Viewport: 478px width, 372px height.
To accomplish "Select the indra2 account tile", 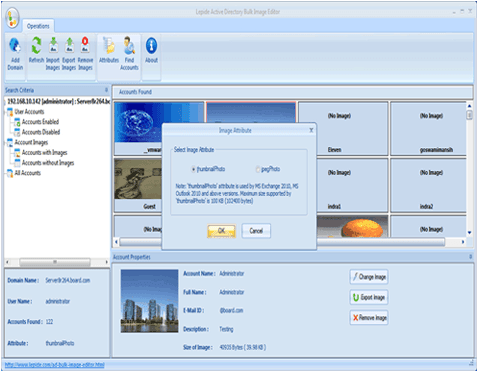I will click(428, 185).
